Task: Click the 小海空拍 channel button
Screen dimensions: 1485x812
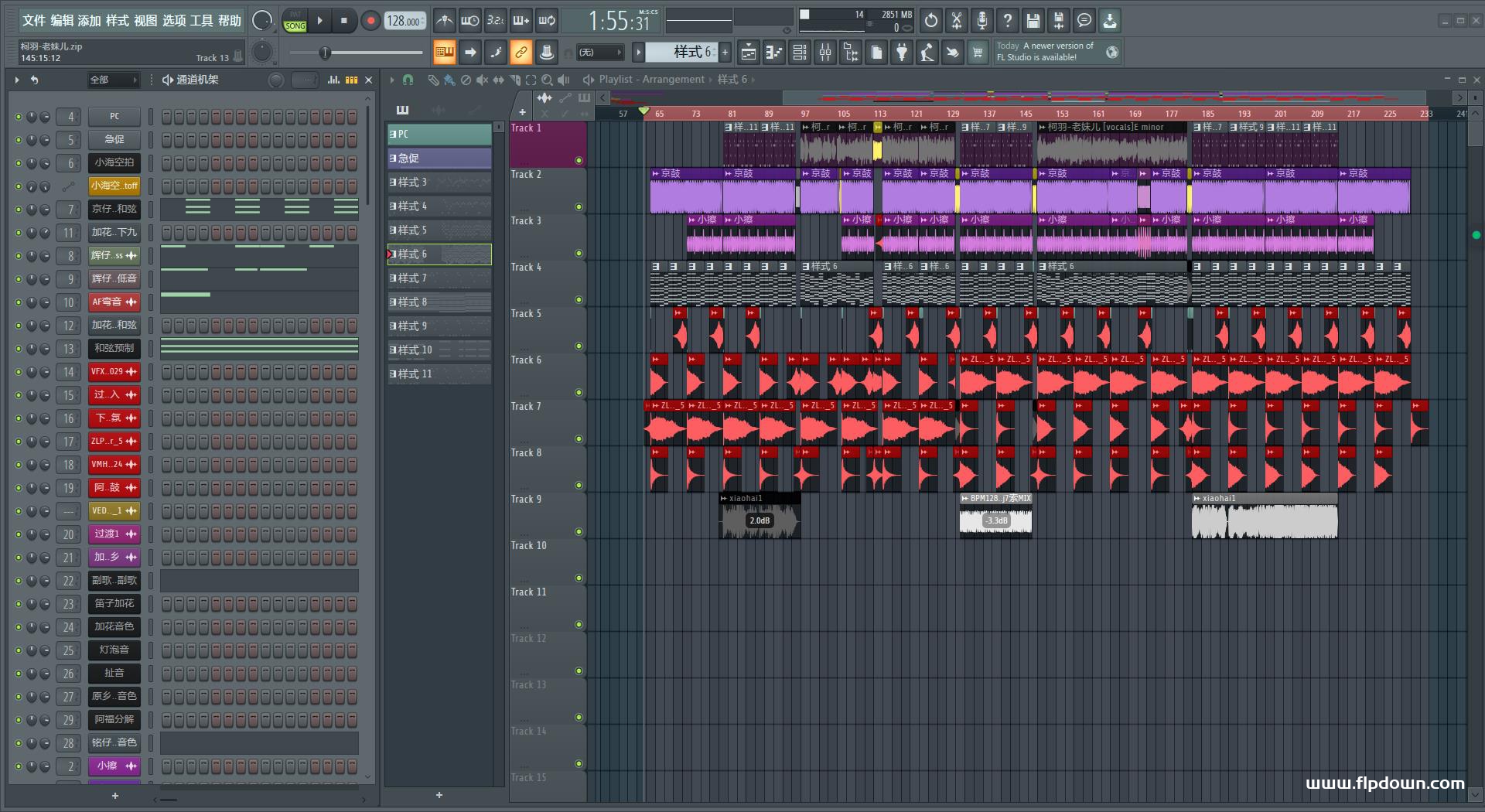Action: click(x=114, y=162)
